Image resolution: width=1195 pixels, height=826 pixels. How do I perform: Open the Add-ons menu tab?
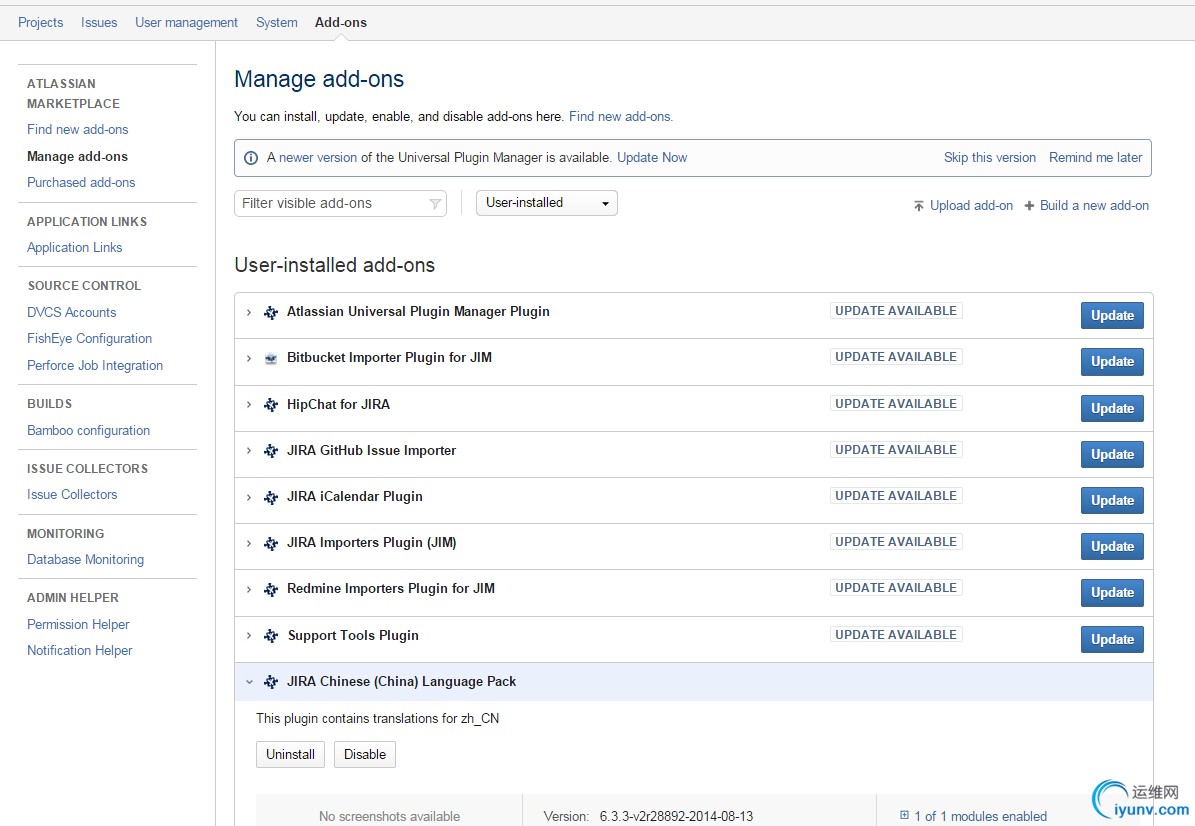(x=341, y=22)
